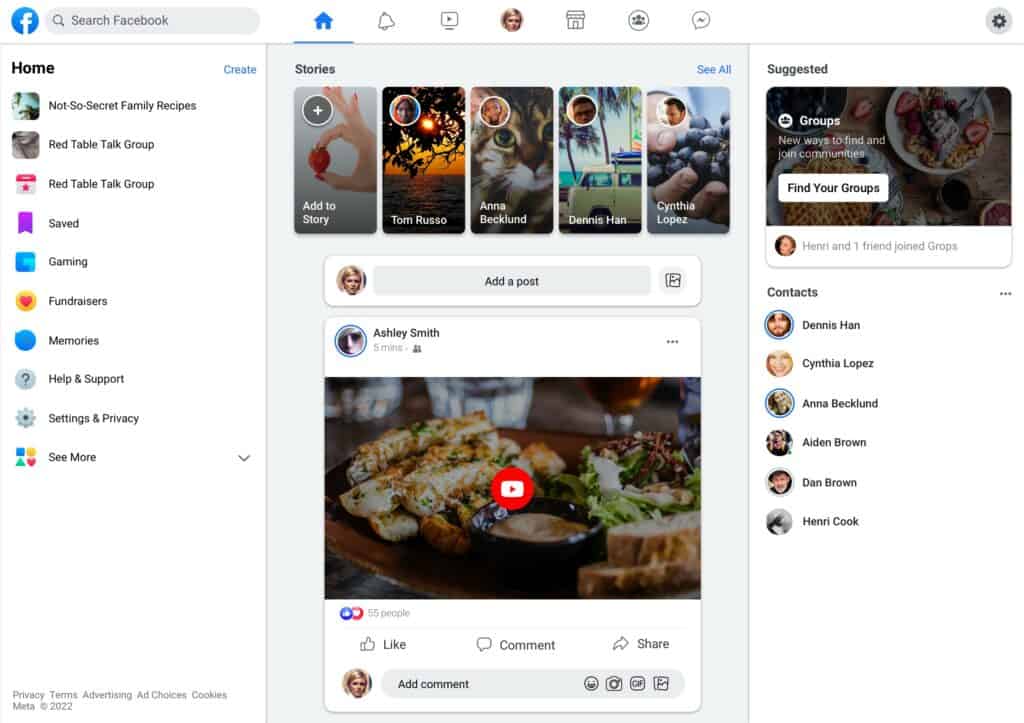Screen dimensions: 1024x723
Task: Click Find Your Groups button
Action: point(833,188)
